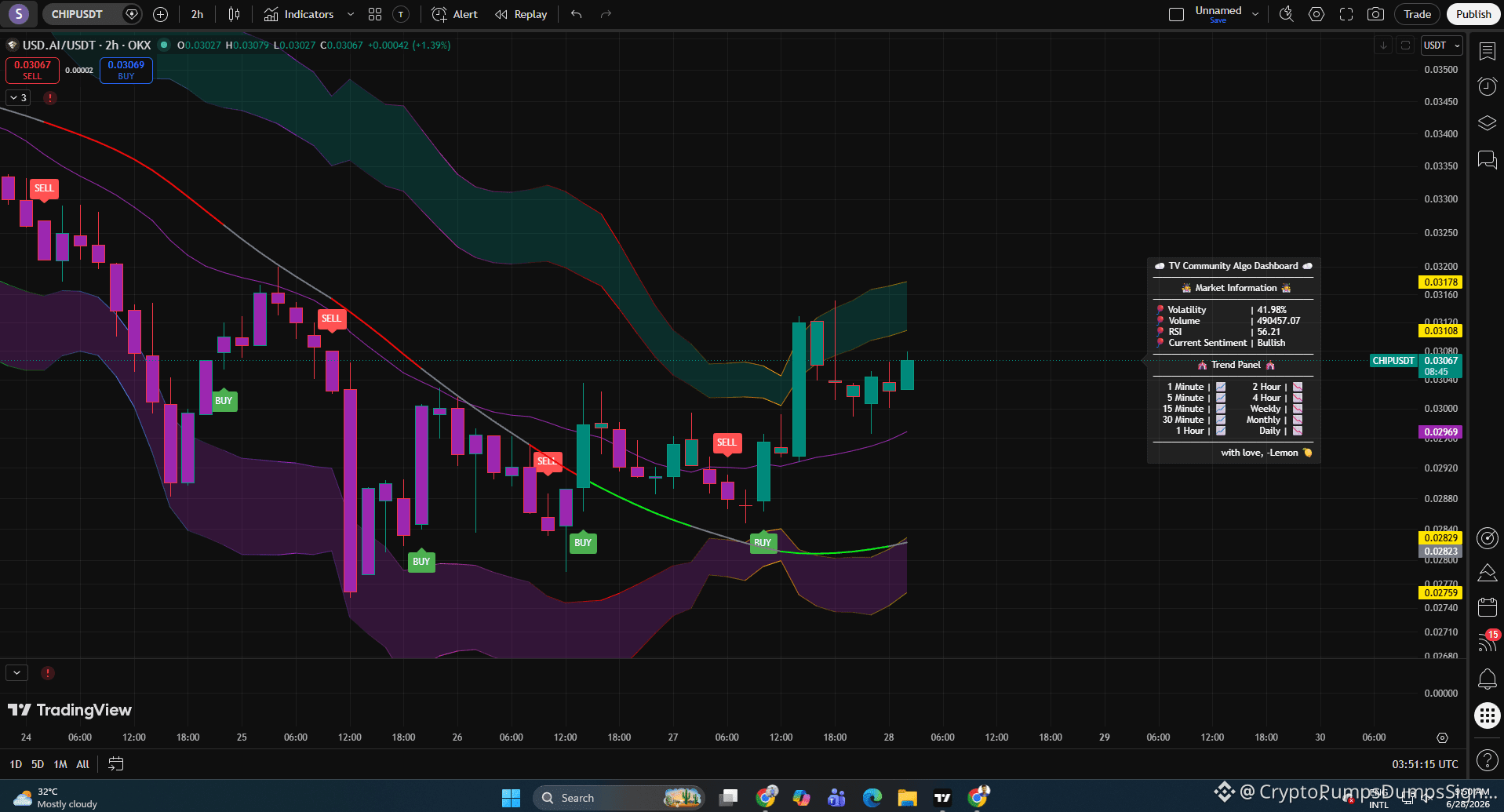Viewport: 1504px width, 812px height.
Task: Open the object tree layers panel
Action: click(1487, 123)
